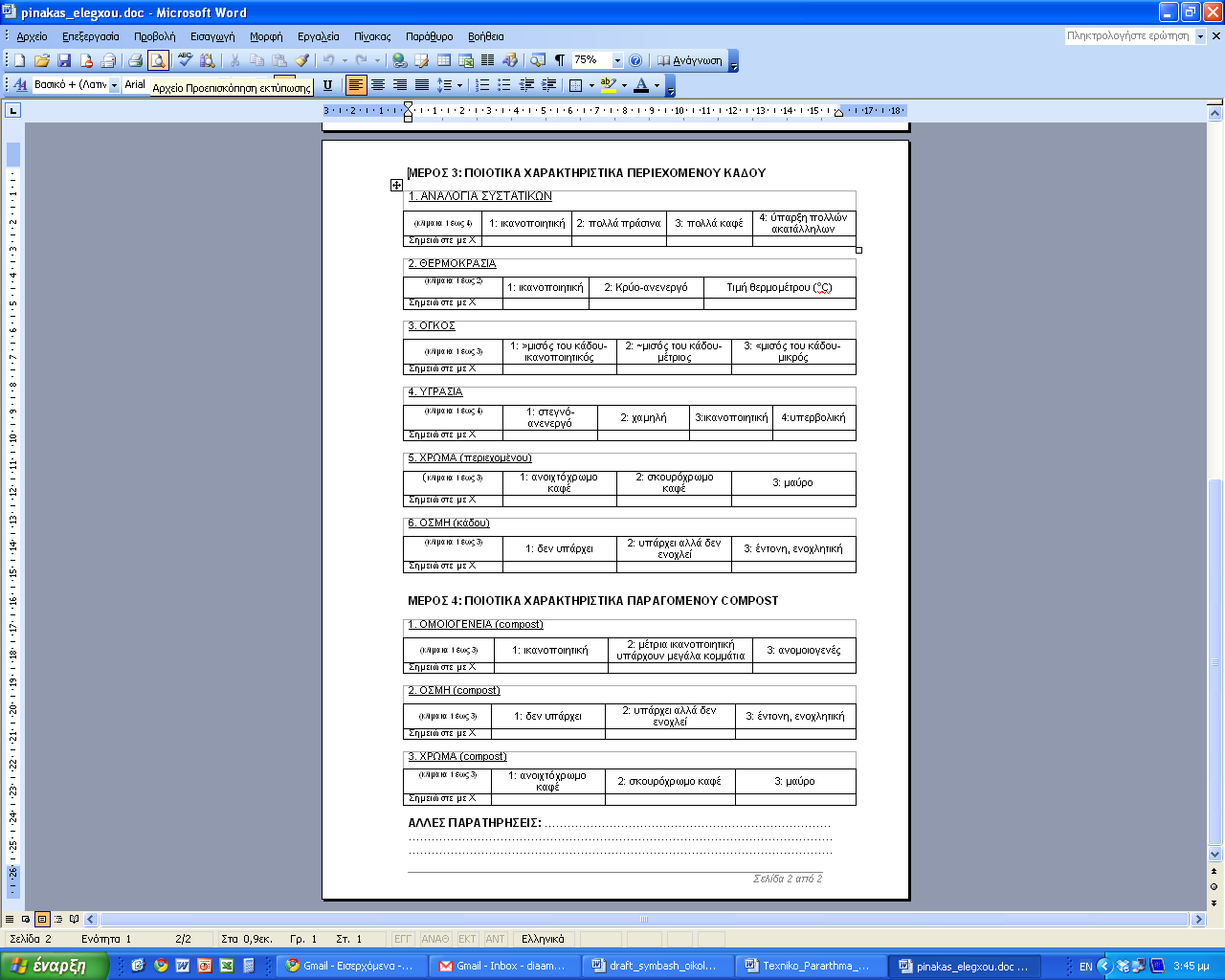The width and height of the screenshot is (1225, 980).
Task: Open the Επεξεργασία menu
Action: (91, 36)
